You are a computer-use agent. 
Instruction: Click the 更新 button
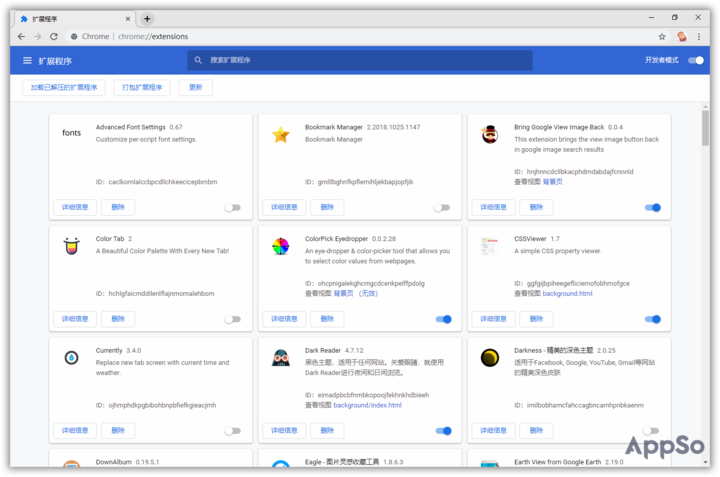196,87
